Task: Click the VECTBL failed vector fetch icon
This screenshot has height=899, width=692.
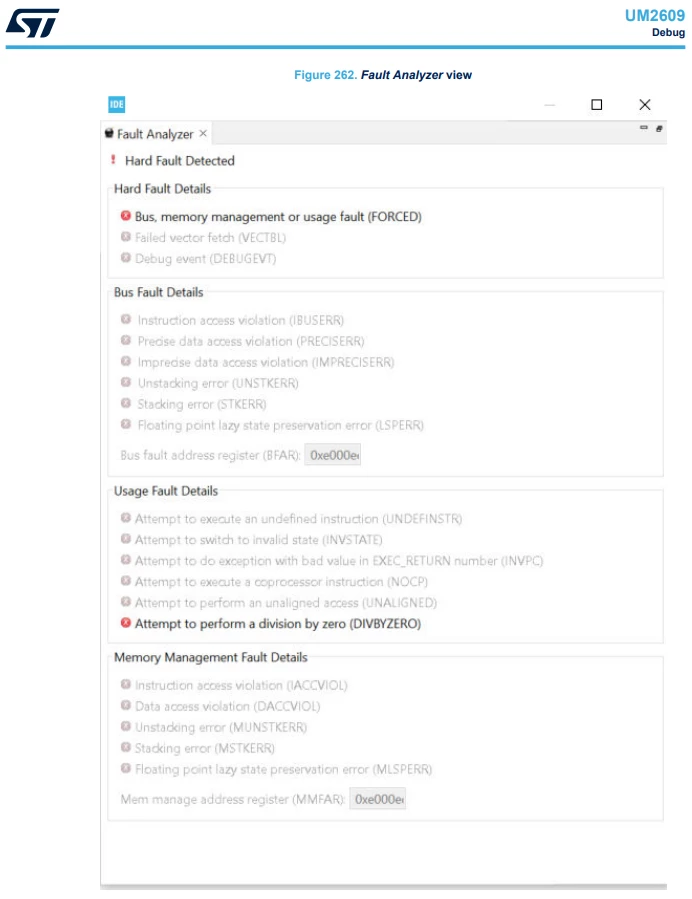Action: [126, 236]
